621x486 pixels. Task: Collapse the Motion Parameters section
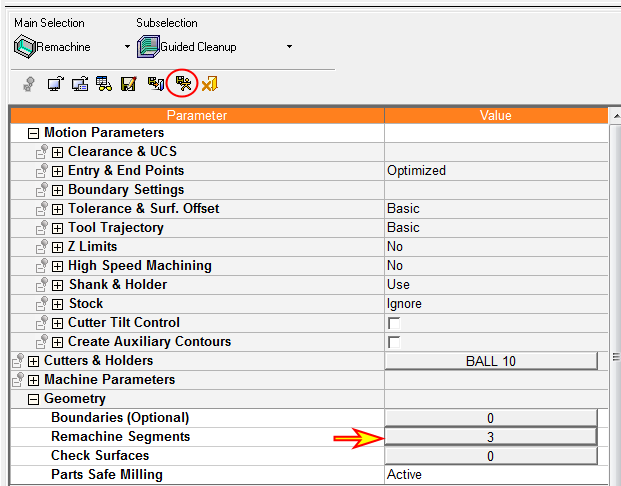pyautogui.click(x=33, y=133)
